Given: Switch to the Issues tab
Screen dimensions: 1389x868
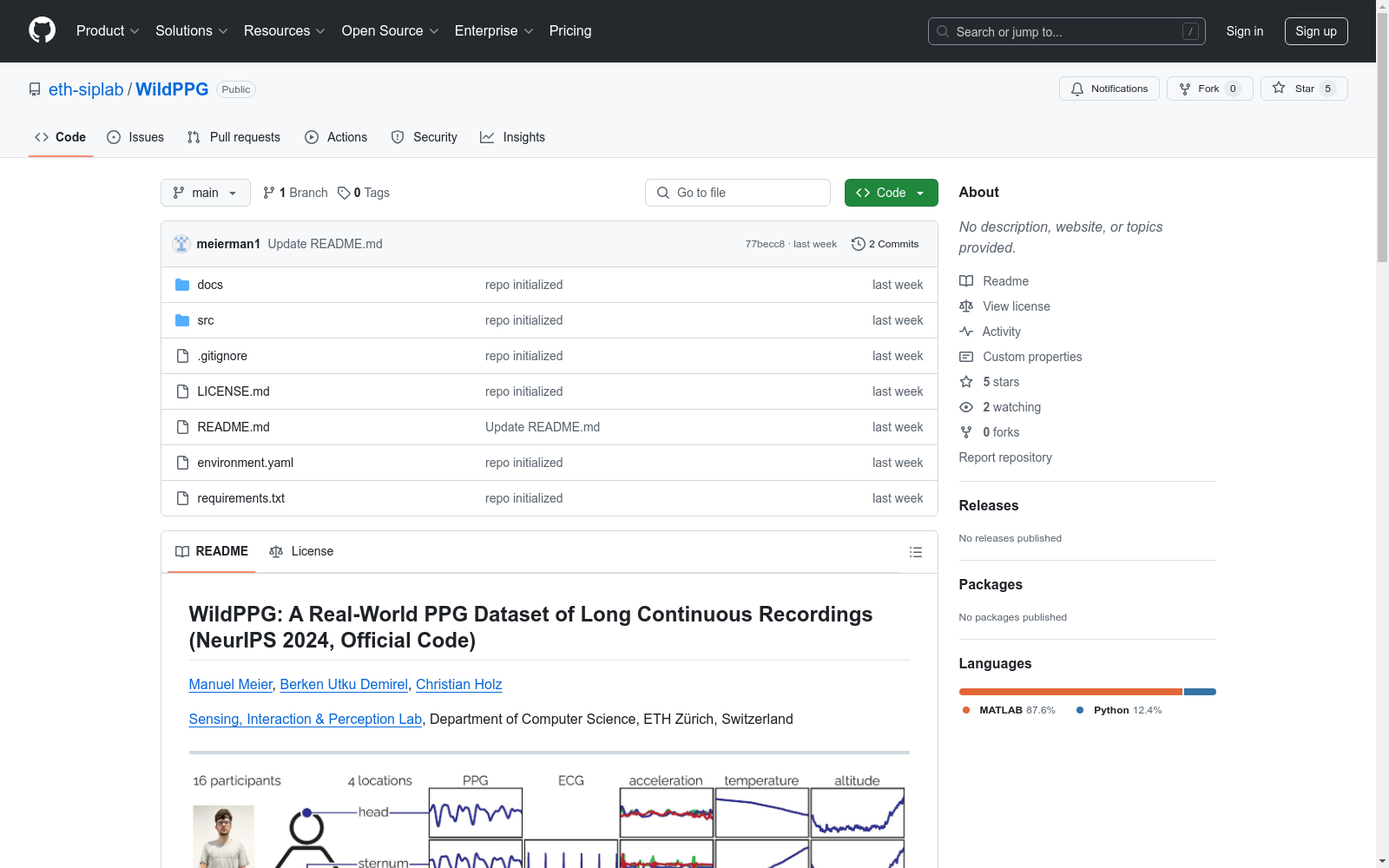Looking at the screenshot, I should coord(135,137).
